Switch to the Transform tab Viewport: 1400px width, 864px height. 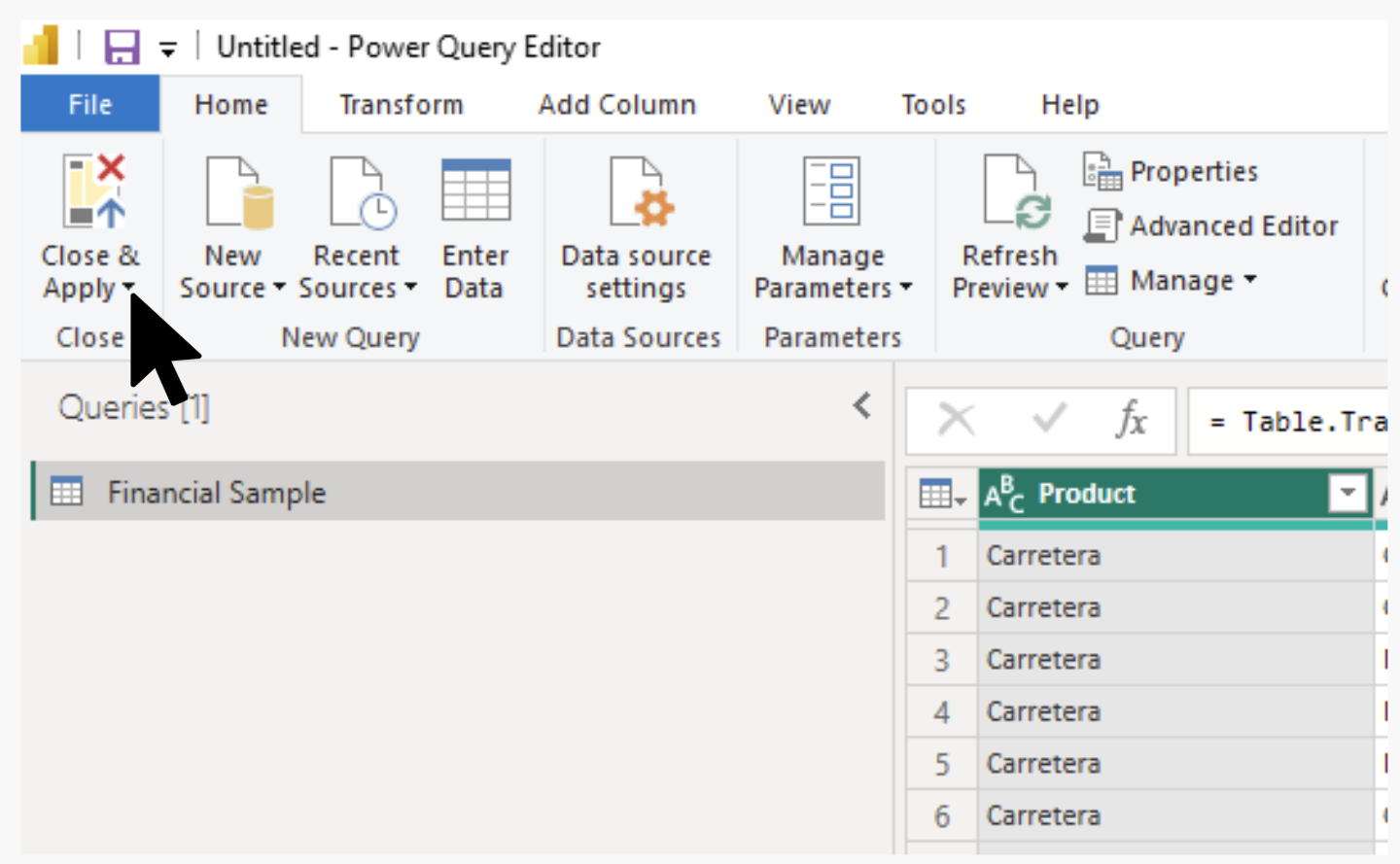401,104
